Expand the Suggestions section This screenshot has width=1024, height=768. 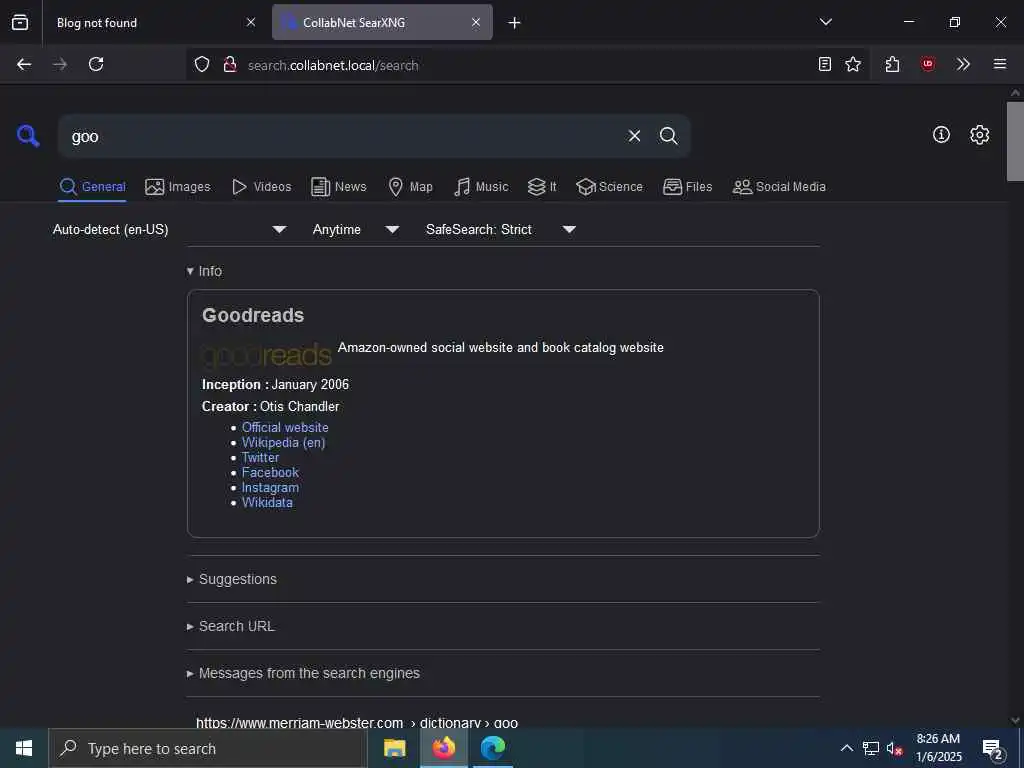click(232, 579)
